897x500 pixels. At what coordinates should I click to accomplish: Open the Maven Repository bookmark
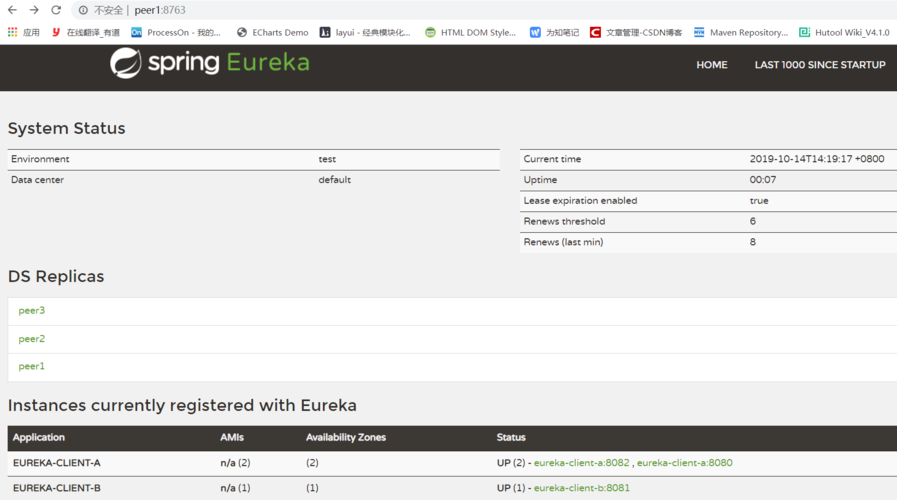(x=741, y=33)
